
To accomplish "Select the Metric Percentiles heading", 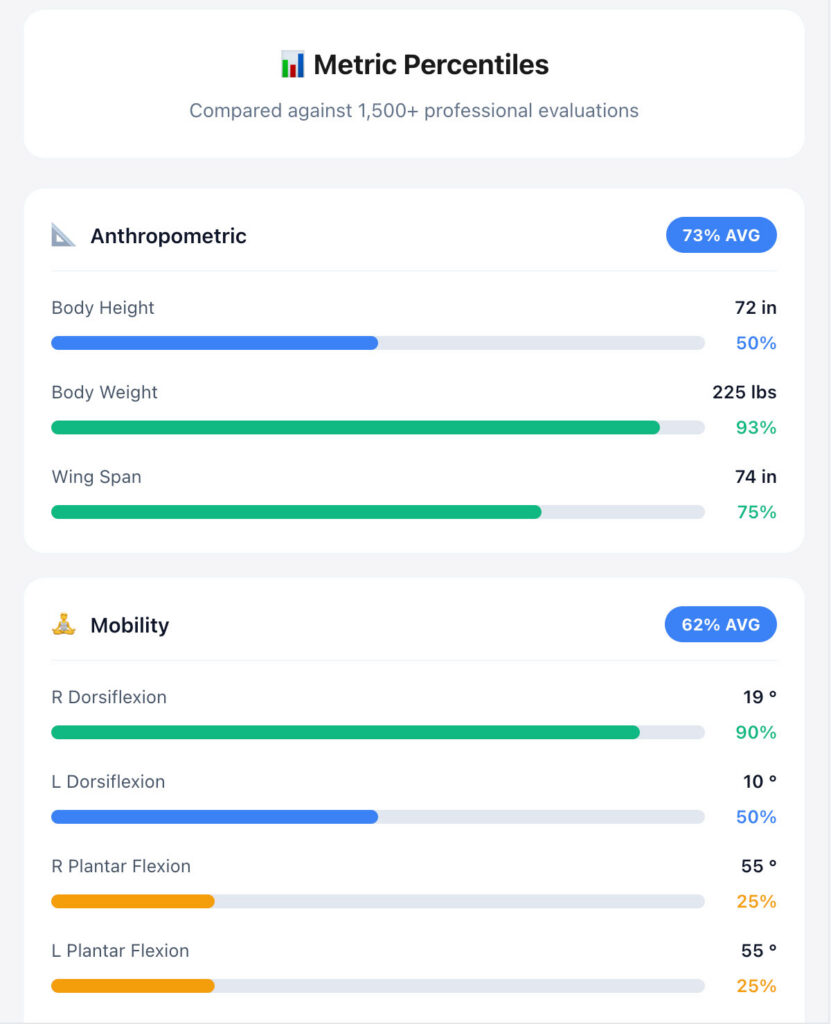I will click(x=431, y=66).
